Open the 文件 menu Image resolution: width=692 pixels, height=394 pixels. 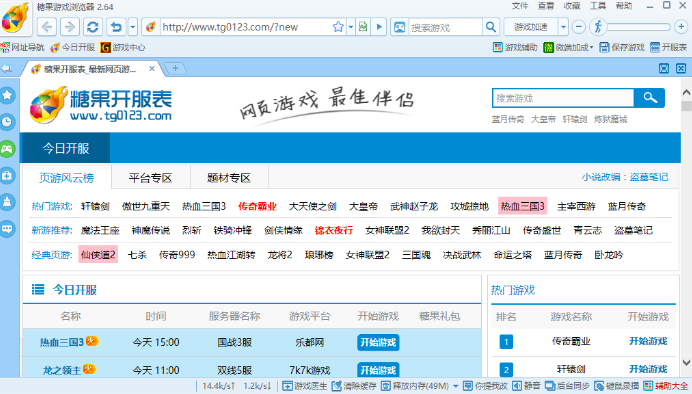click(x=519, y=6)
